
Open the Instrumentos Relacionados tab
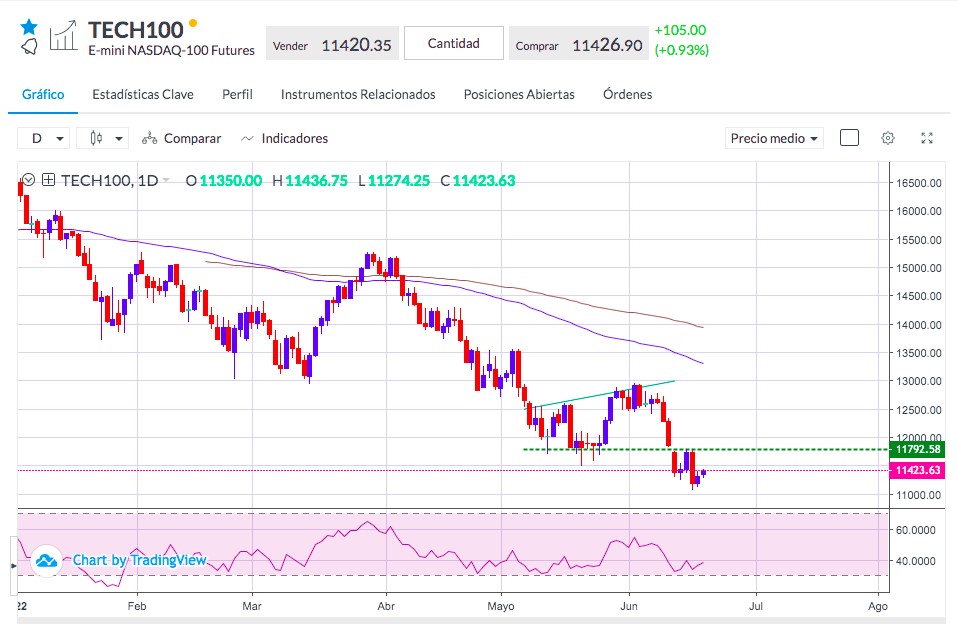(358, 95)
